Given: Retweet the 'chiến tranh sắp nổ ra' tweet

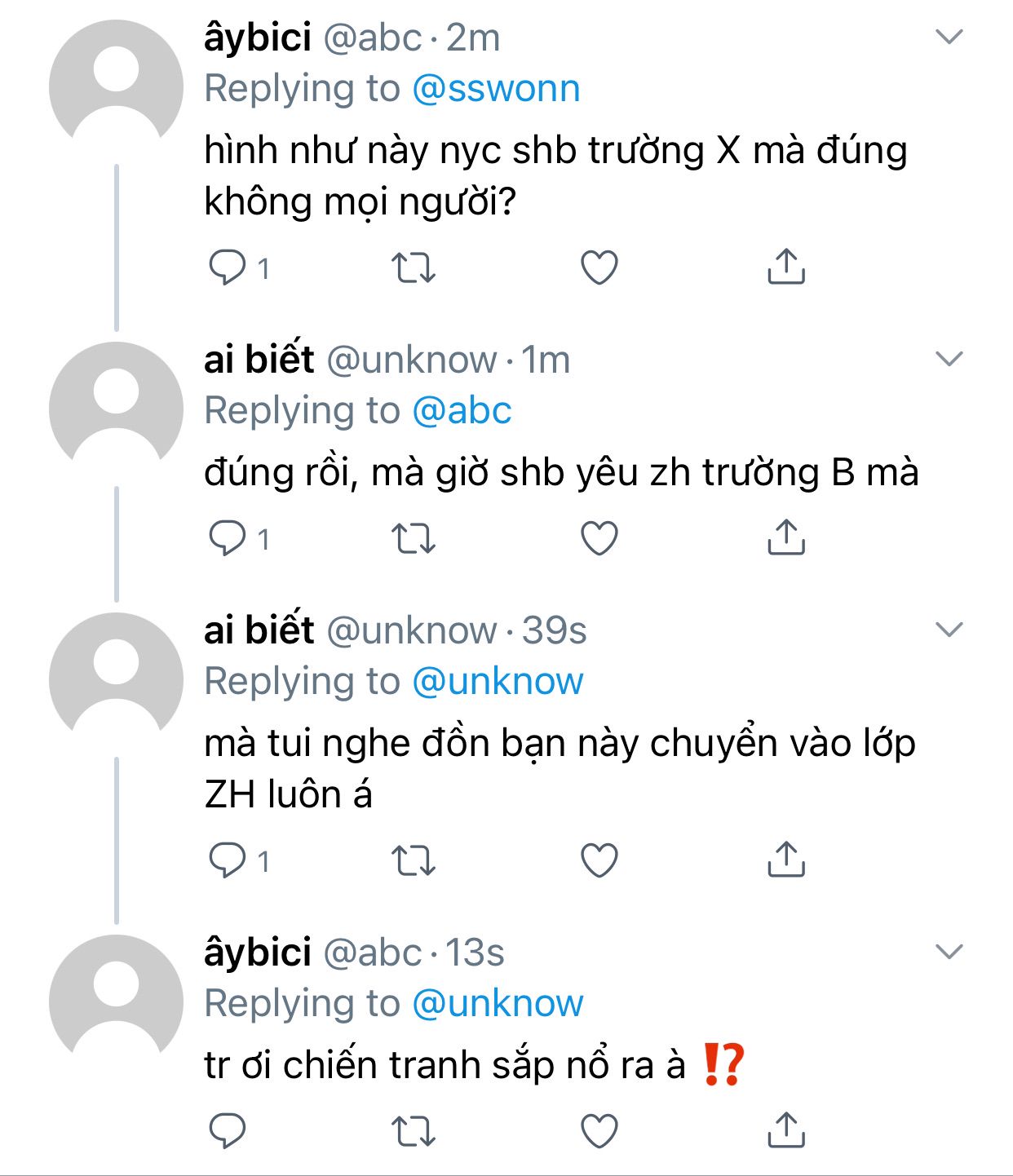Looking at the screenshot, I should coord(414,1131).
